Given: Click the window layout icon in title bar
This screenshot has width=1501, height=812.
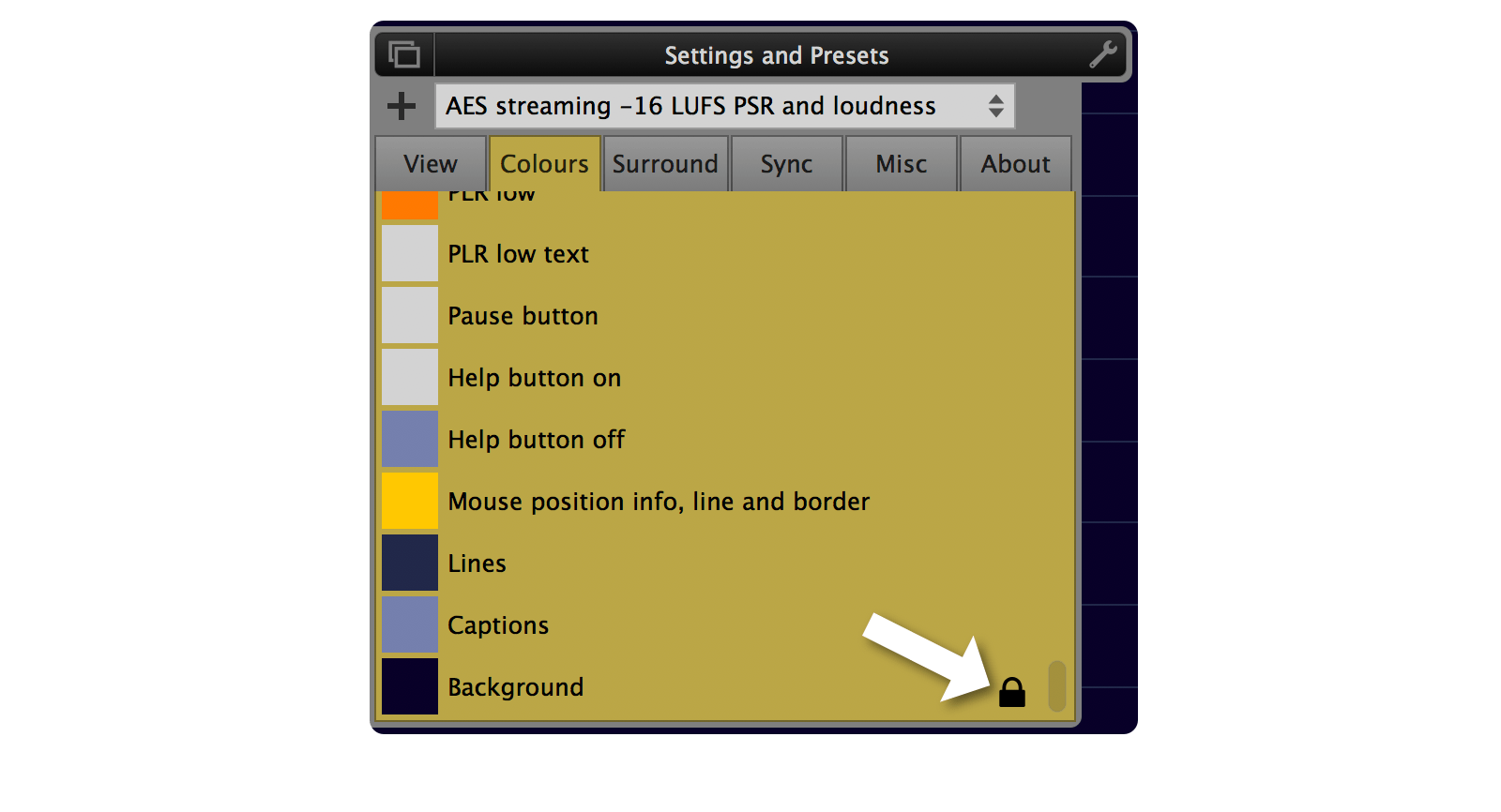Looking at the screenshot, I should tap(404, 55).
